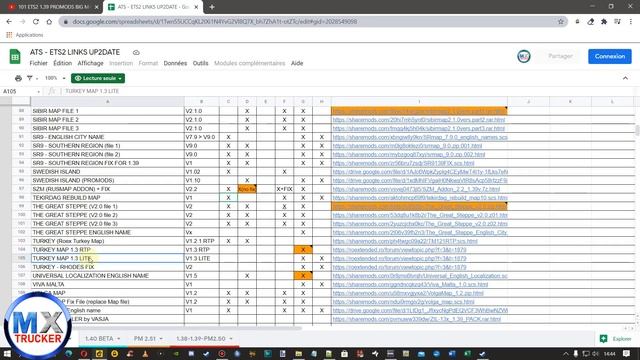Screen dimensions: 640x360
Task: Open the Explorer icon at bottom right
Action: [603, 338]
